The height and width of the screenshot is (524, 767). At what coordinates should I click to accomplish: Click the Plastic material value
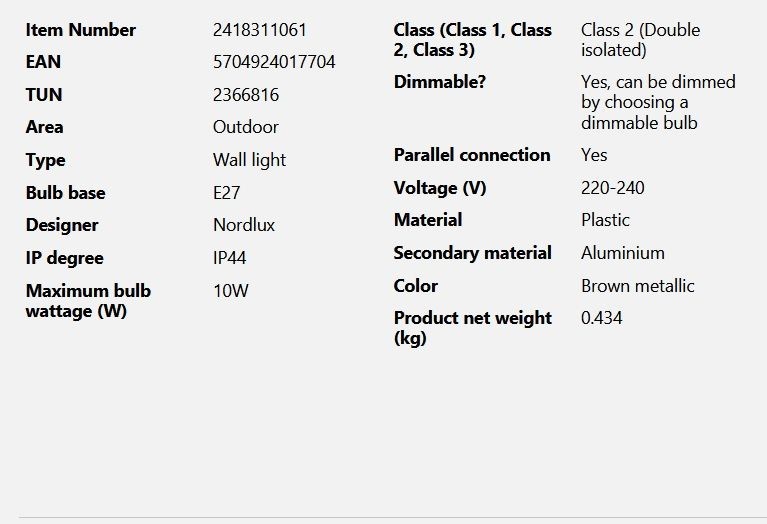click(605, 220)
